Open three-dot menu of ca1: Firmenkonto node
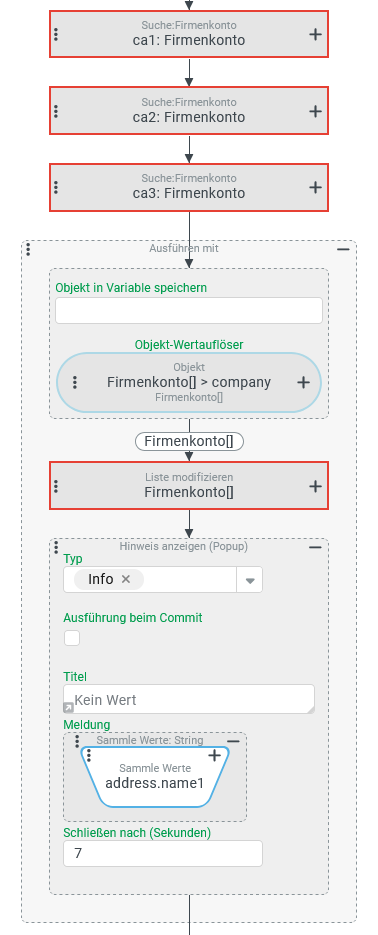This screenshot has height=935, width=378. pos(56,35)
